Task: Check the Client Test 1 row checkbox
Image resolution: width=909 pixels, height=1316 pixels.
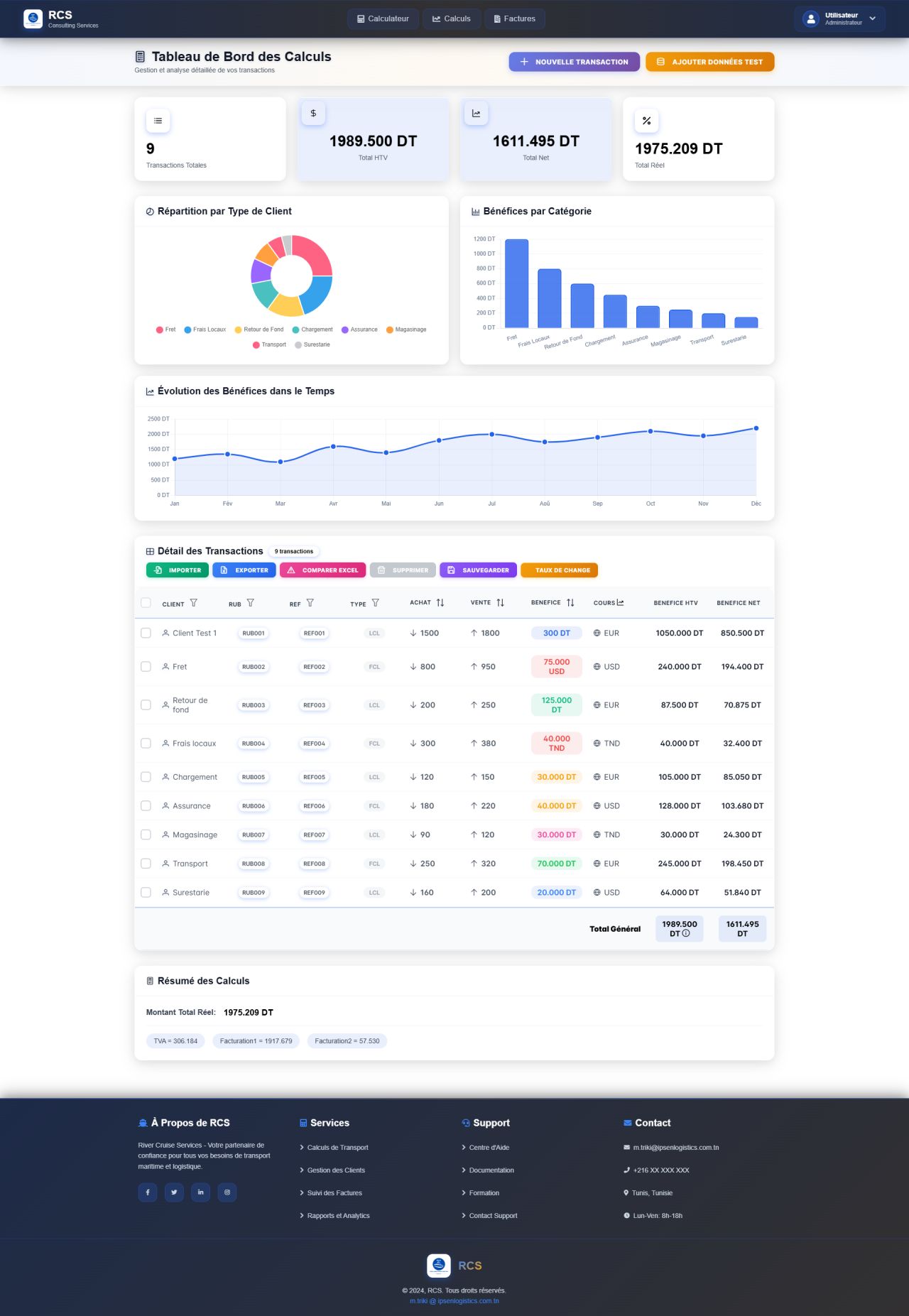Action: [x=146, y=633]
